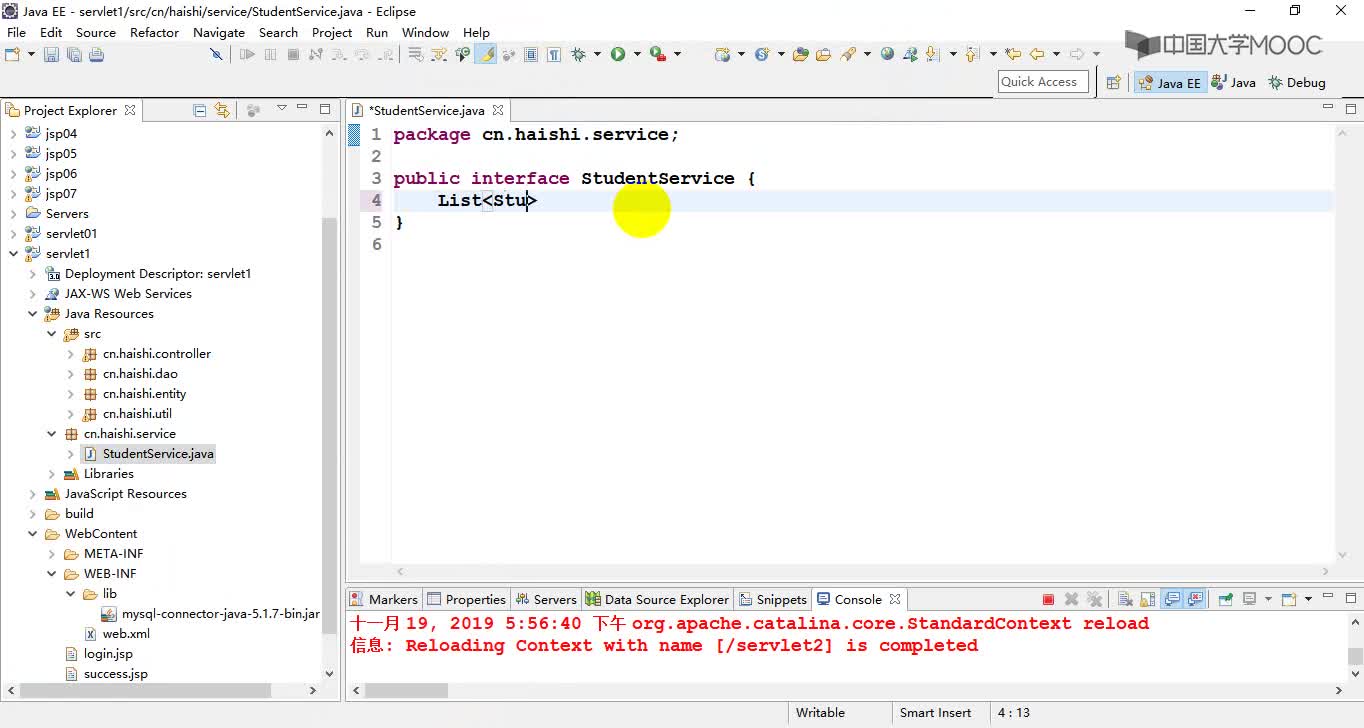Screen dimensions: 1364x728
Task: Open the File menu
Action: pos(16,32)
